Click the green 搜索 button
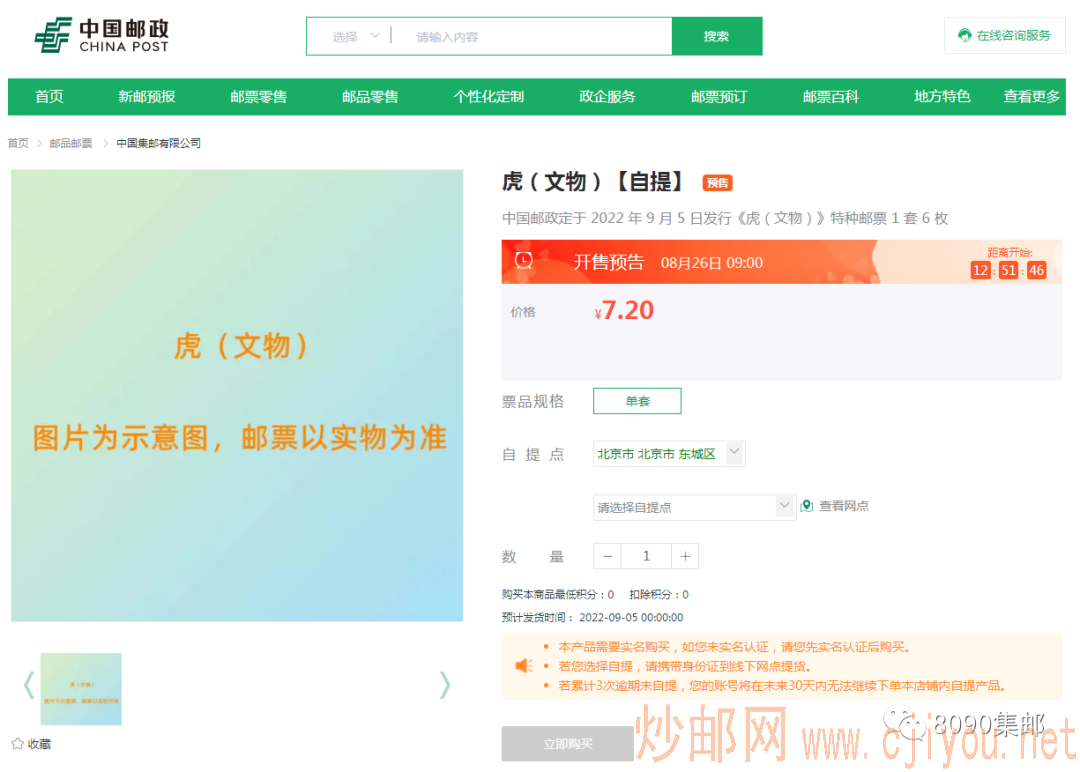Viewport: 1080px width, 772px height. click(x=716, y=36)
